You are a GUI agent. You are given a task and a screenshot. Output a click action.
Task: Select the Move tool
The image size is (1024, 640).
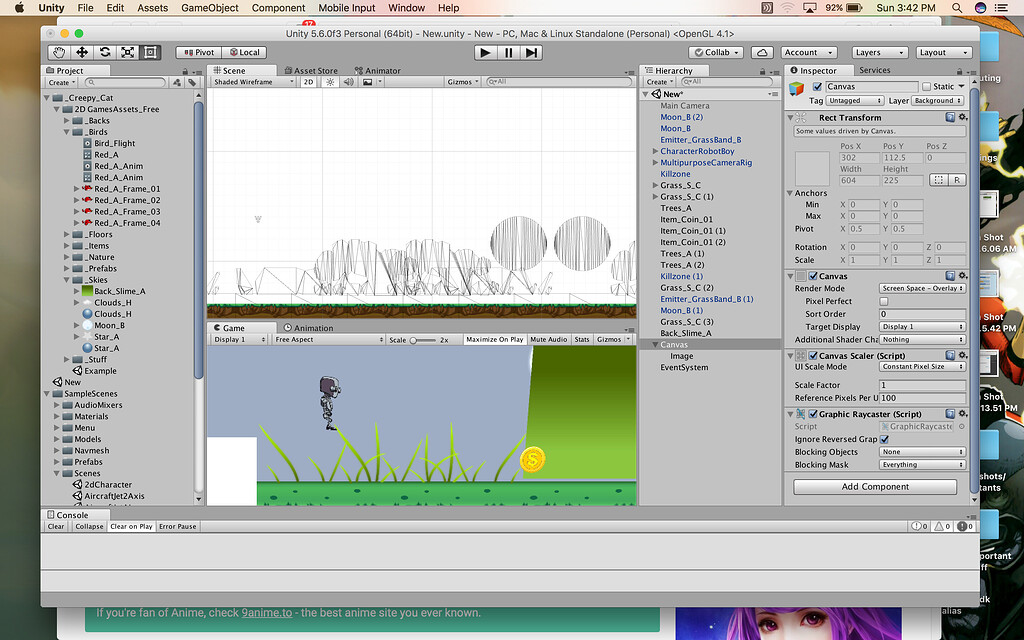(82, 52)
